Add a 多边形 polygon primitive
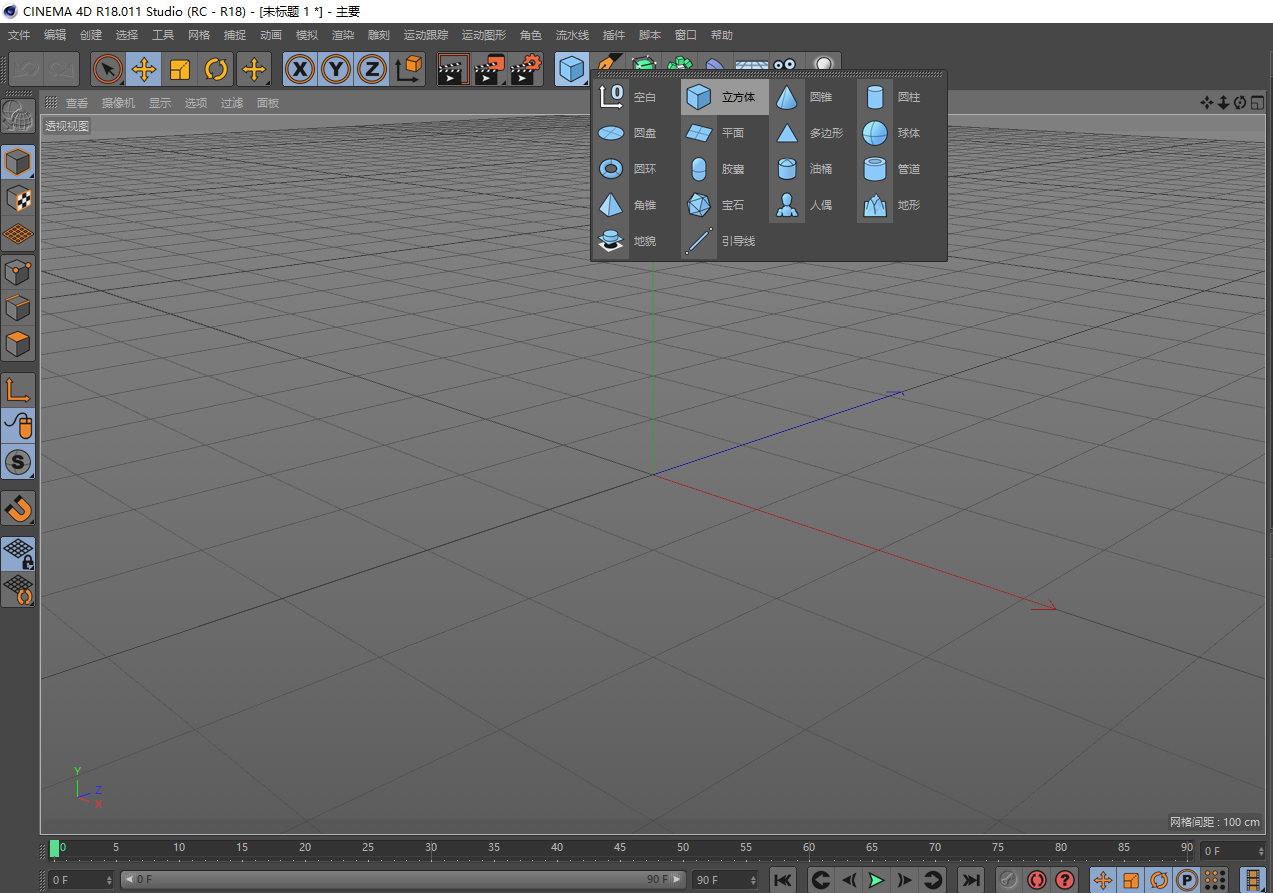Screen dimensions: 1273x893 [812, 133]
